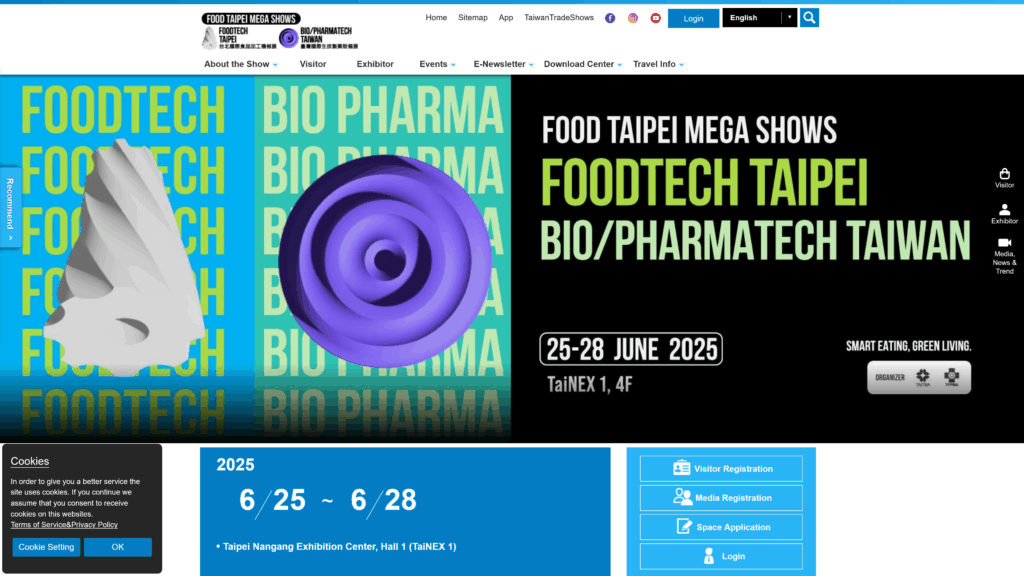Image resolution: width=1024 pixels, height=576 pixels.
Task: Click the organizer logos box on banner
Action: pos(919,377)
